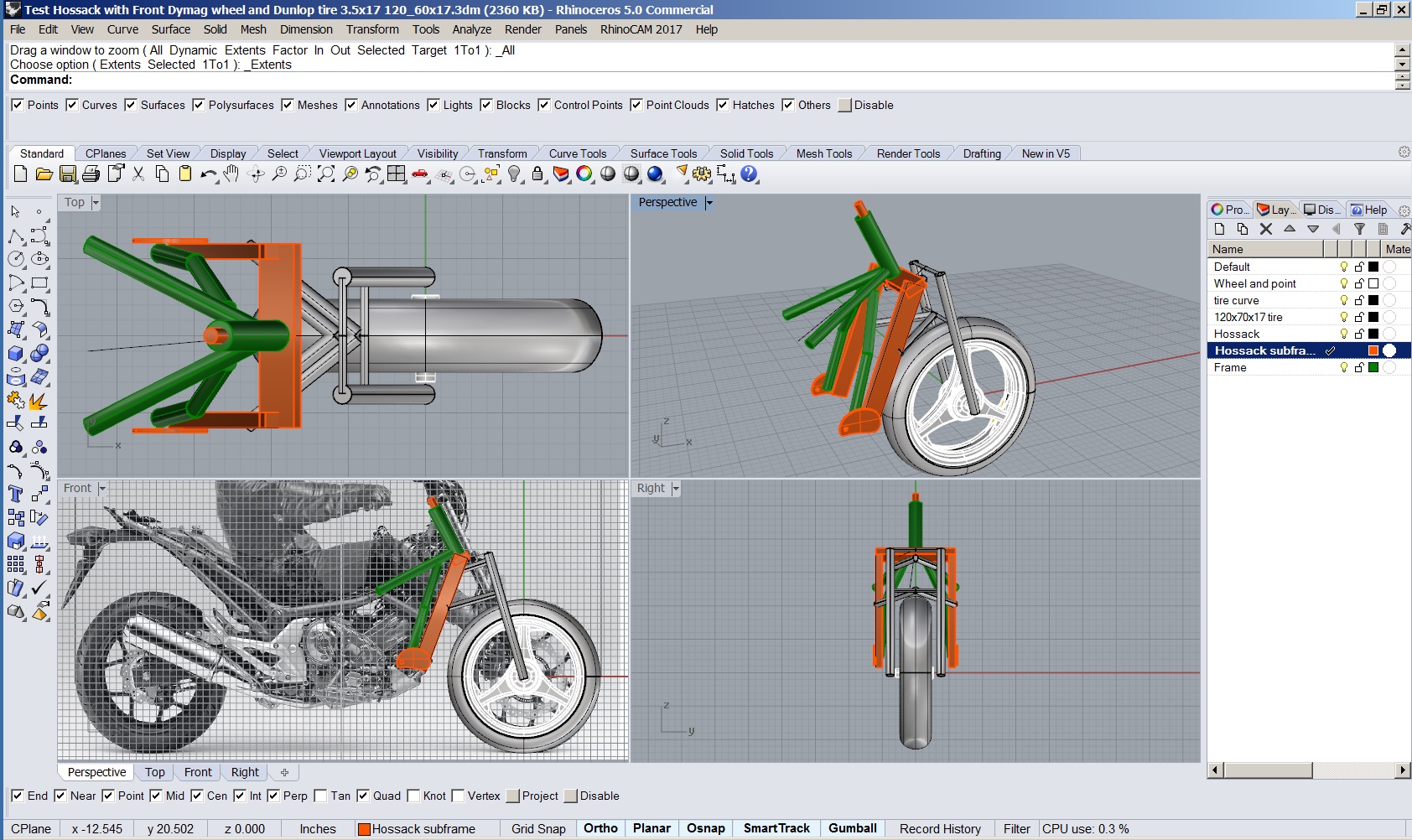
Task: Select the Circle tool in left sidebar
Action: click(16, 259)
